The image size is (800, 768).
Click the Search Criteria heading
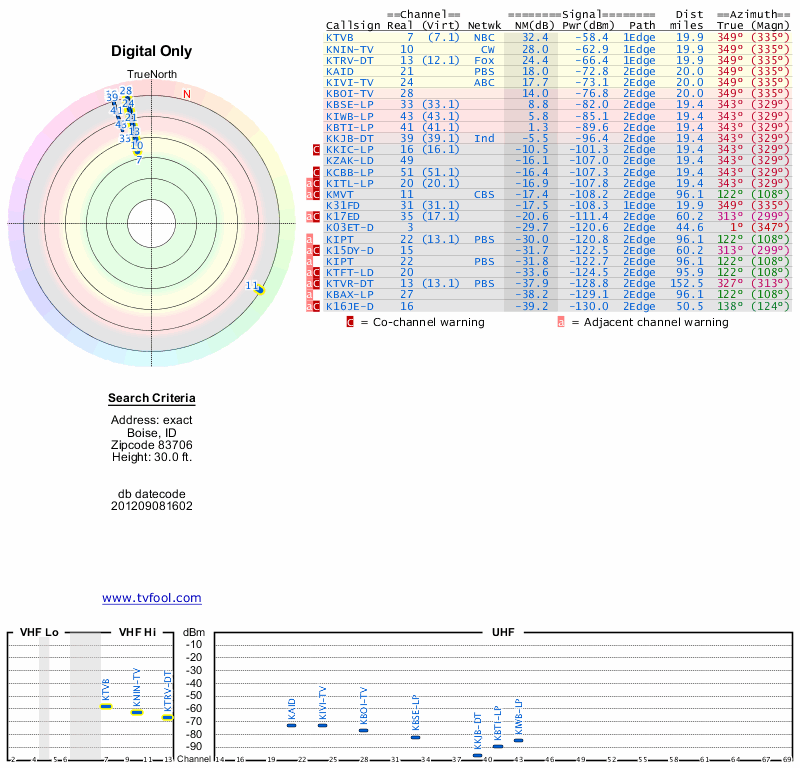[152, 399]
